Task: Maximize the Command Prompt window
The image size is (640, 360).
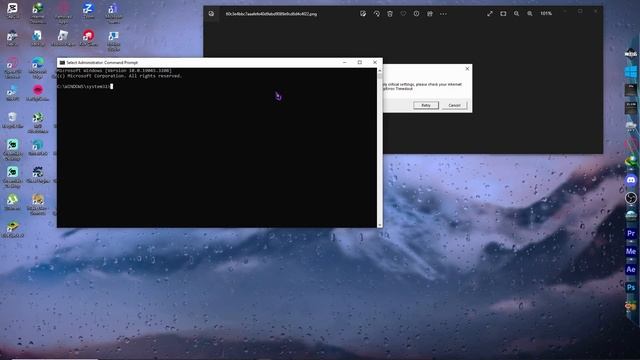Action: tap(360, 62)
